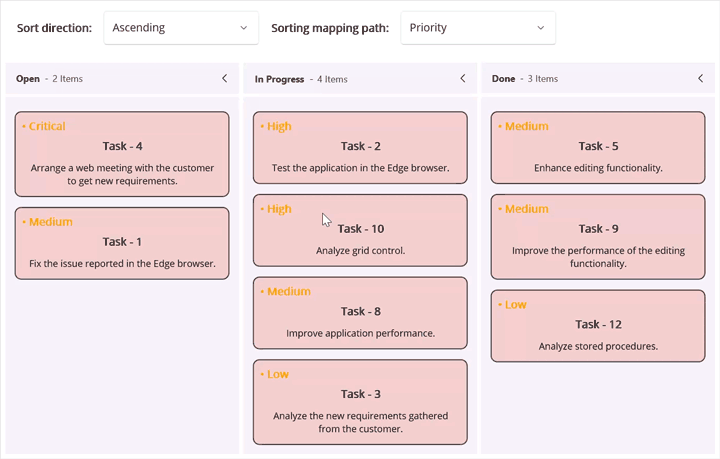This screenshot has height=459, width=720.
Task: Click the '4 Items' count in In Progress header
Action: (332, 79)
